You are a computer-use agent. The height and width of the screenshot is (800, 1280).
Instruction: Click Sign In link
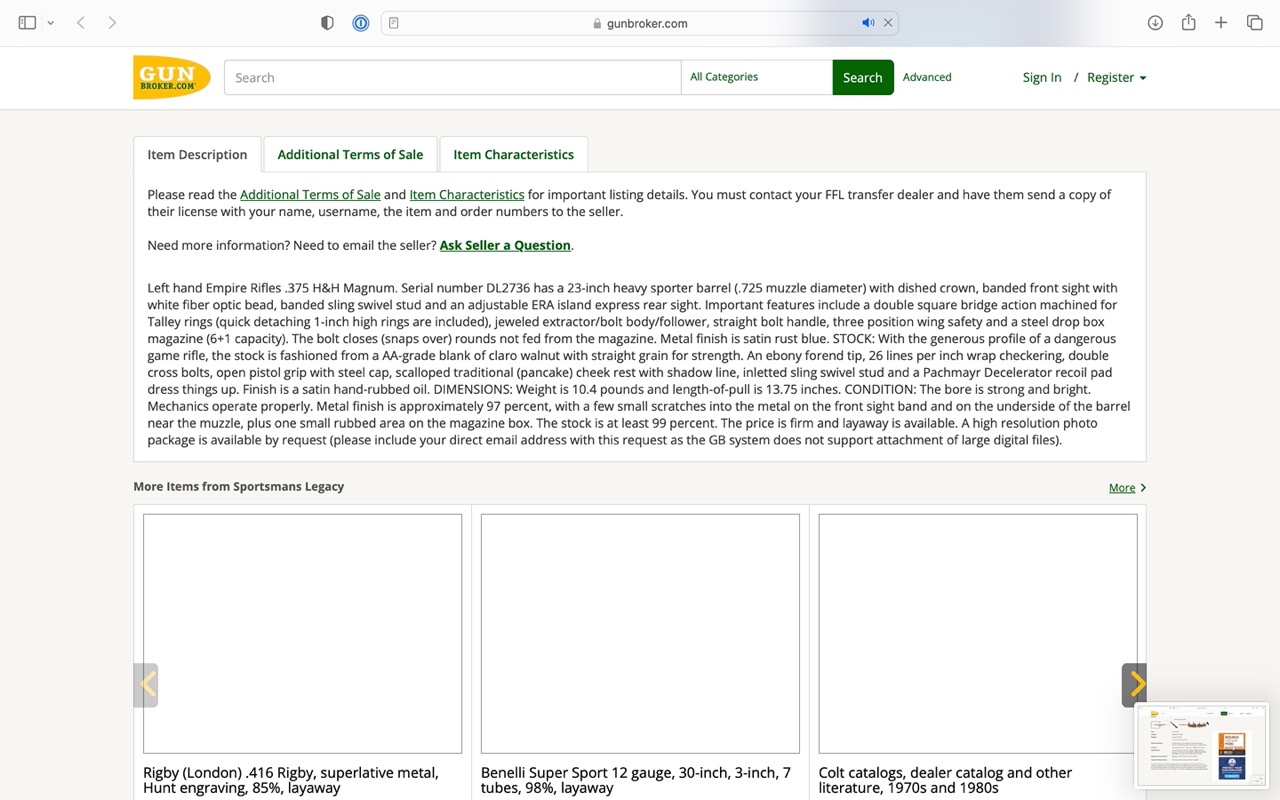(x=1042, y=77)
